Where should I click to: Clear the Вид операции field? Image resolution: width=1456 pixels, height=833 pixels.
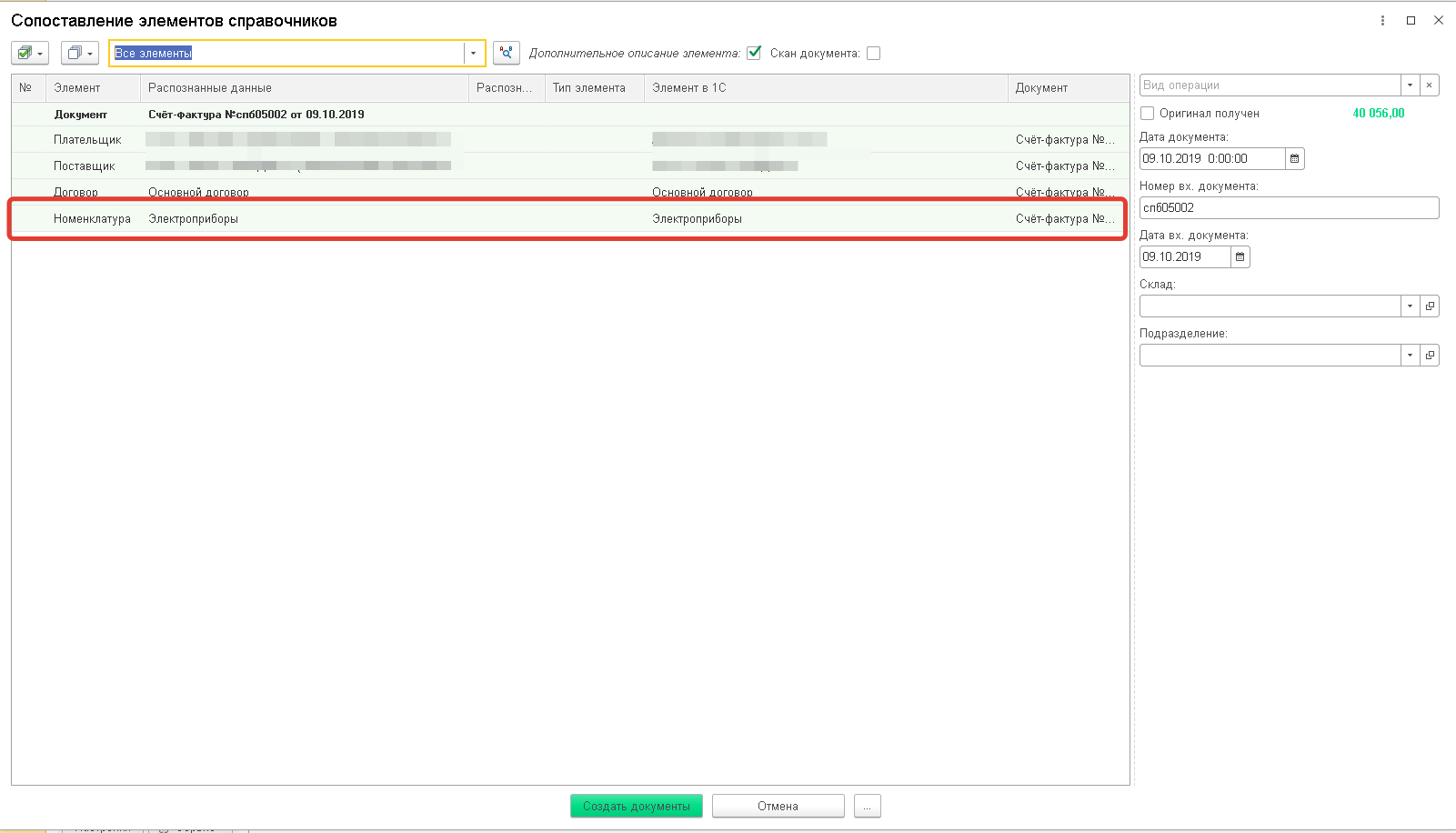pos(1430,85)
